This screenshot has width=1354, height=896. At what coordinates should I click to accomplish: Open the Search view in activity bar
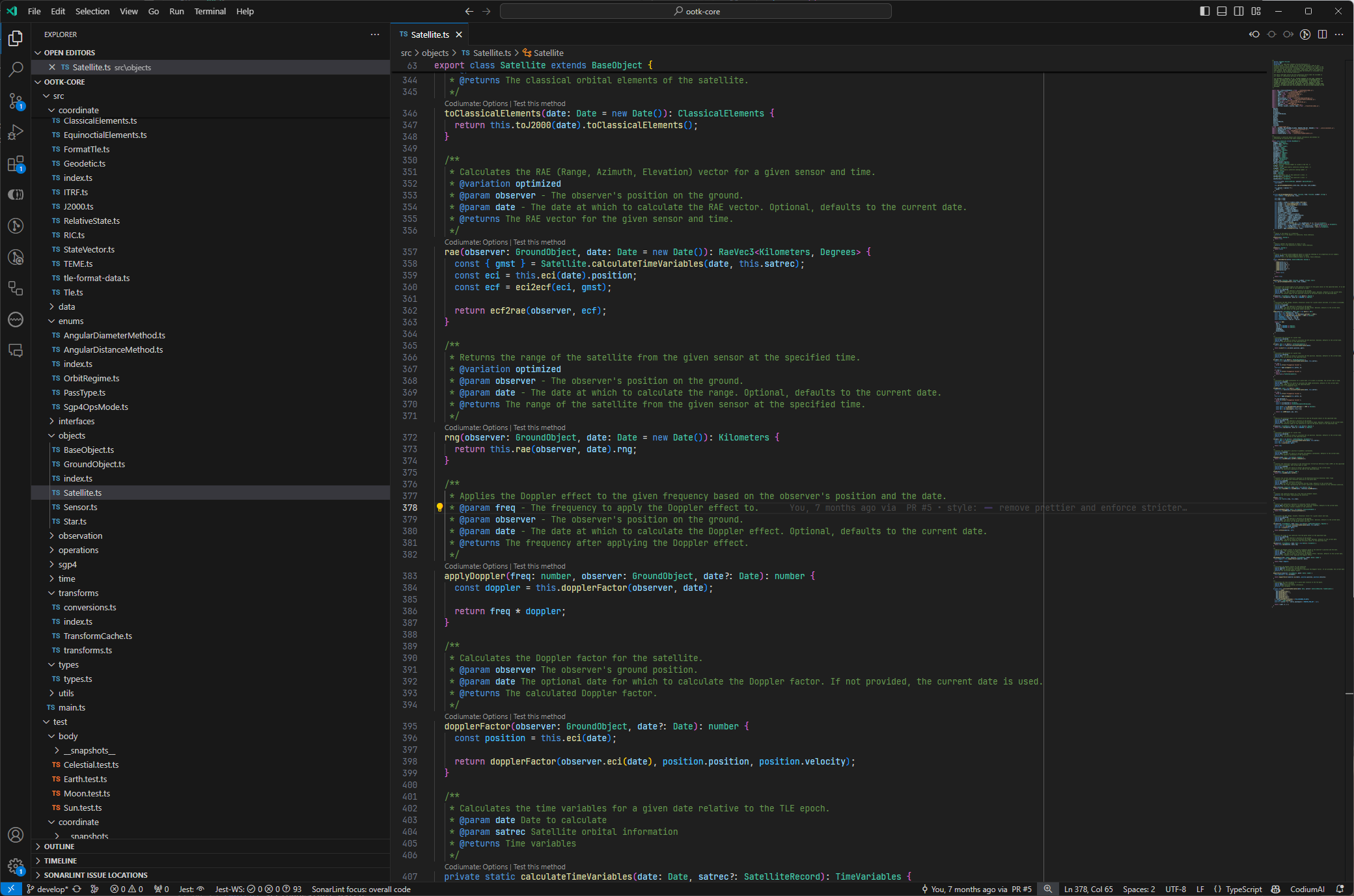[x=16, y=69]
